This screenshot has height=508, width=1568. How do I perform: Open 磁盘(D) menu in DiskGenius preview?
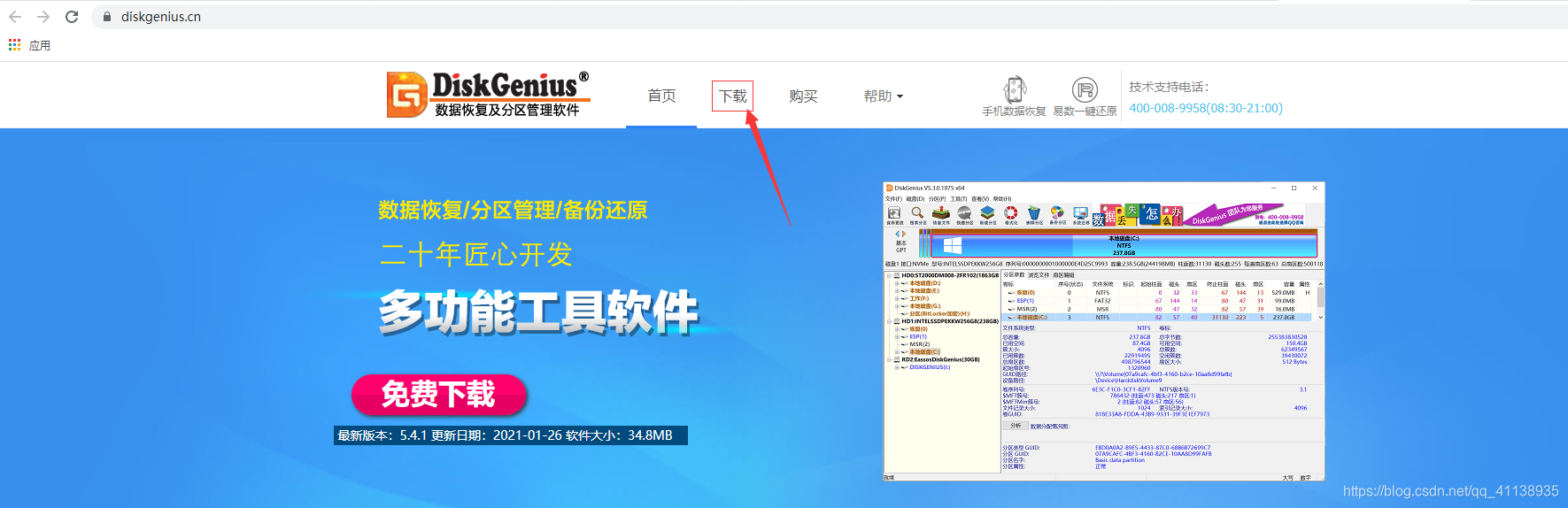pos(915,199)
